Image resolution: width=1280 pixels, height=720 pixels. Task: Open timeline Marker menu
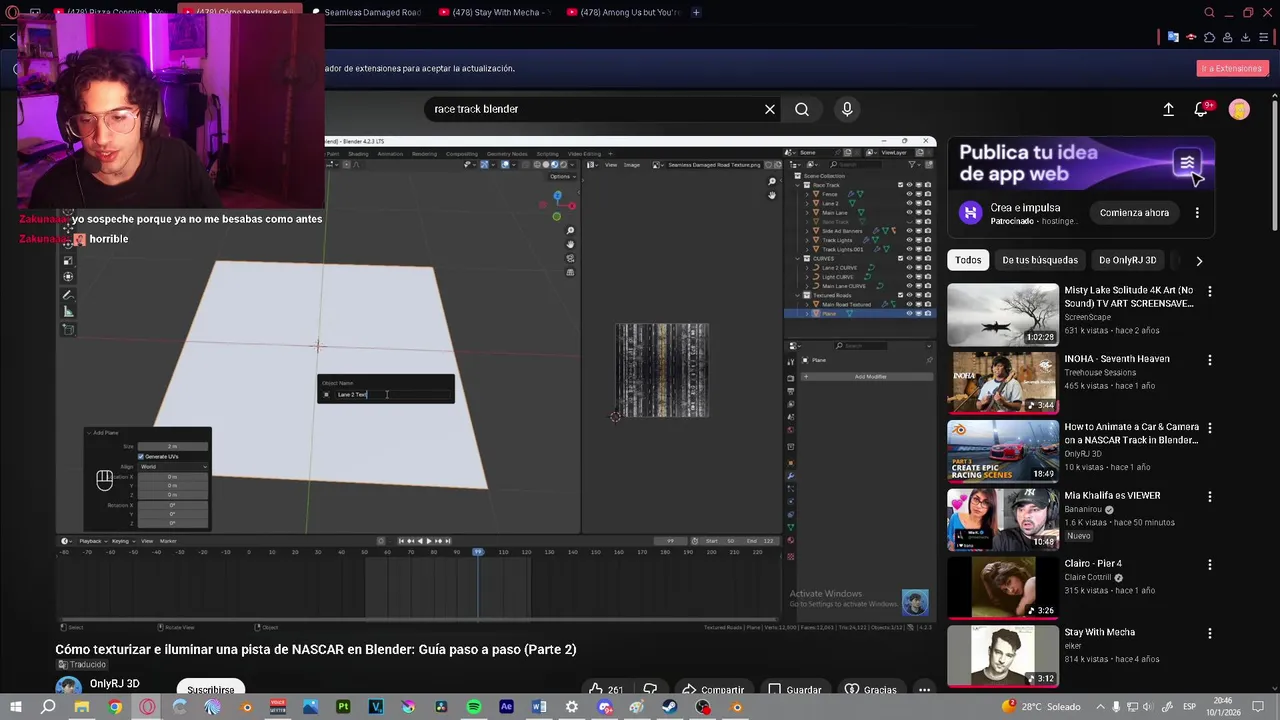(x=168, y=541)
